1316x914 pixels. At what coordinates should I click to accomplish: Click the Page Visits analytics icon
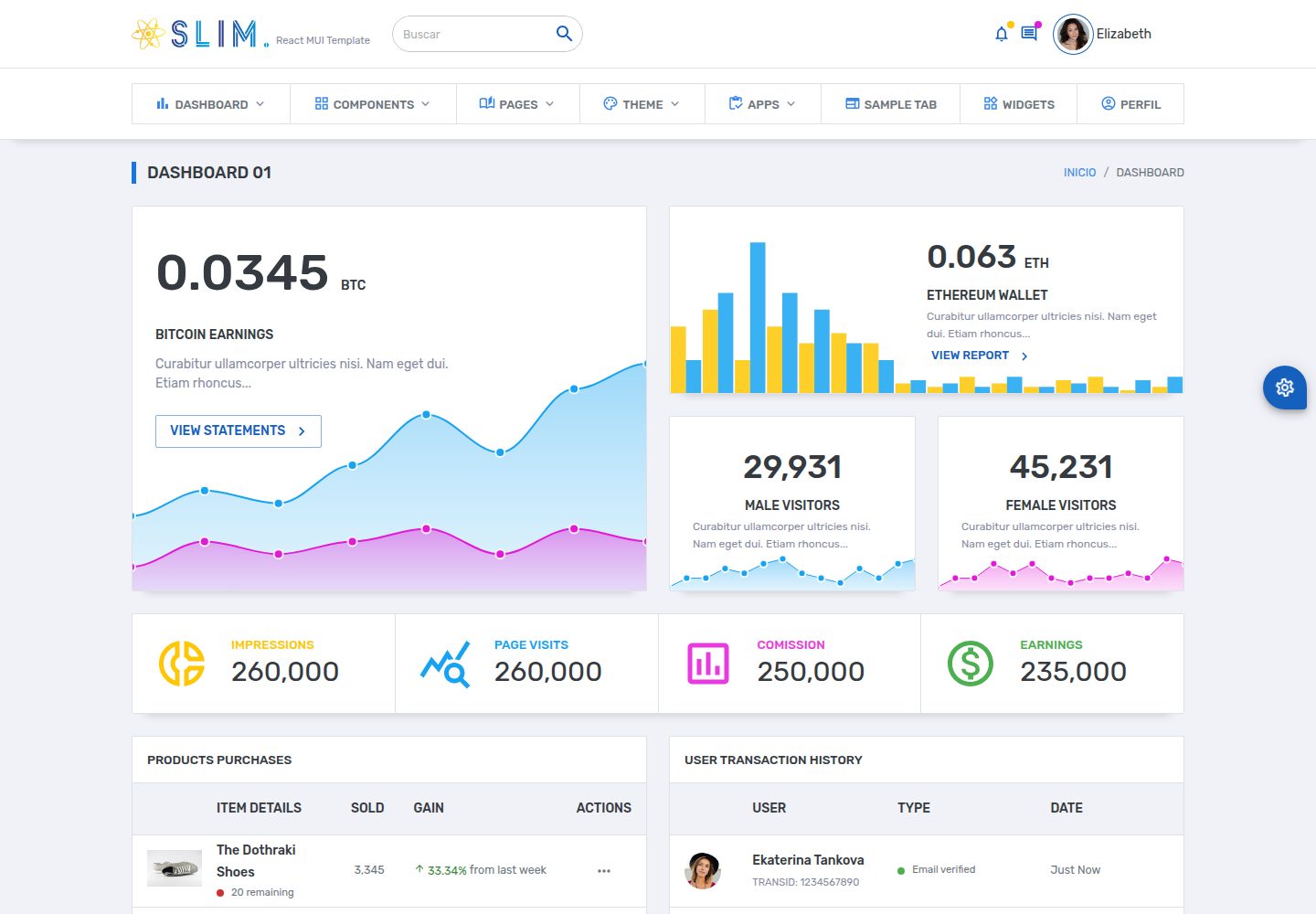click(x=445, y=664)
